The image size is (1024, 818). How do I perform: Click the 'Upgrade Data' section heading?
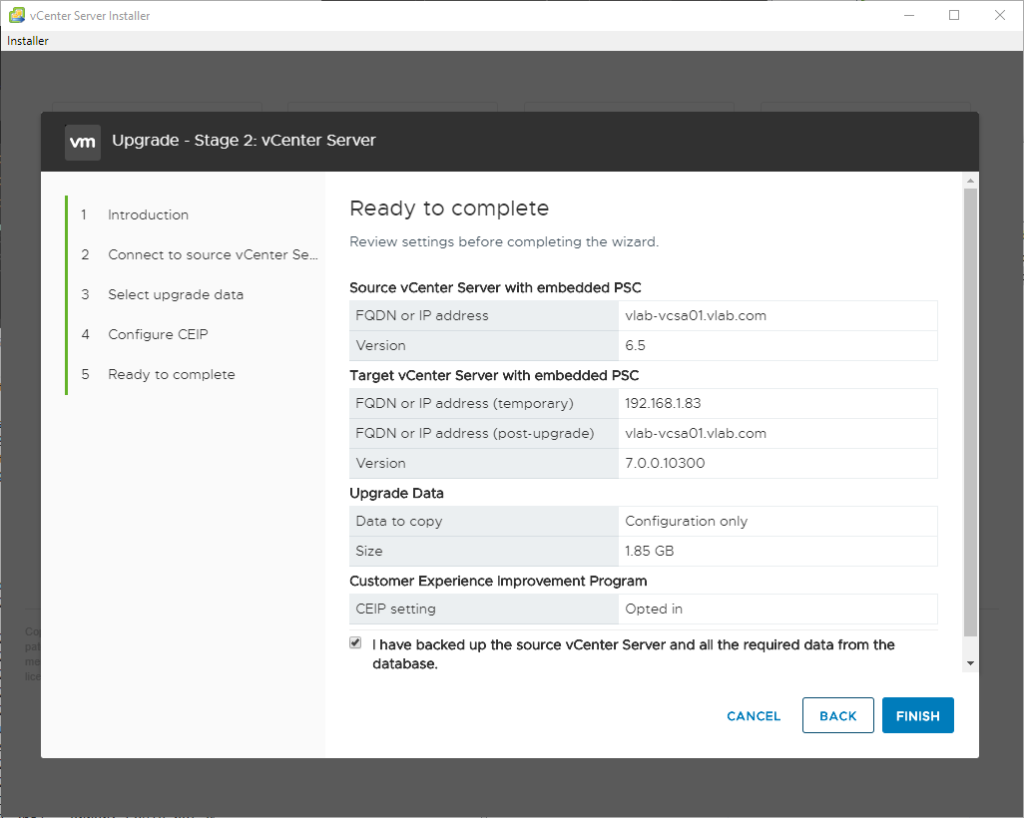(396, 493)
